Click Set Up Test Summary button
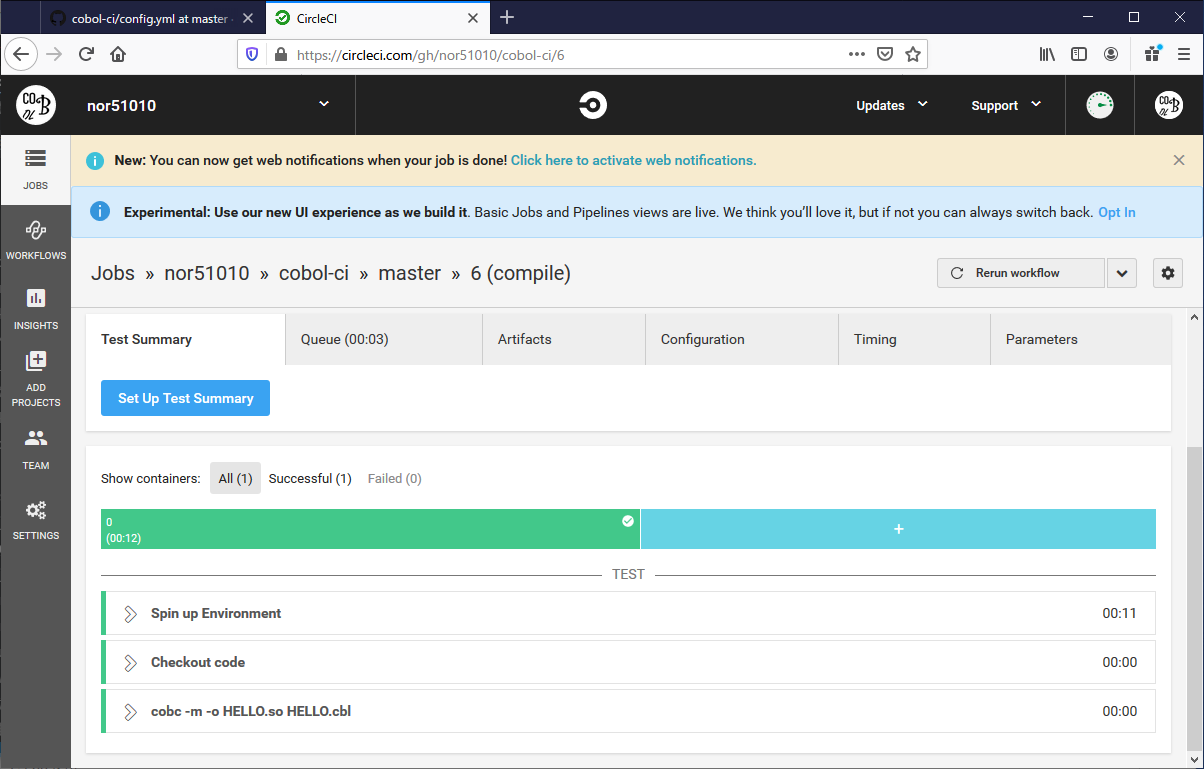The width and height of the screenshot is (1204, 769). tap(185, 398)
